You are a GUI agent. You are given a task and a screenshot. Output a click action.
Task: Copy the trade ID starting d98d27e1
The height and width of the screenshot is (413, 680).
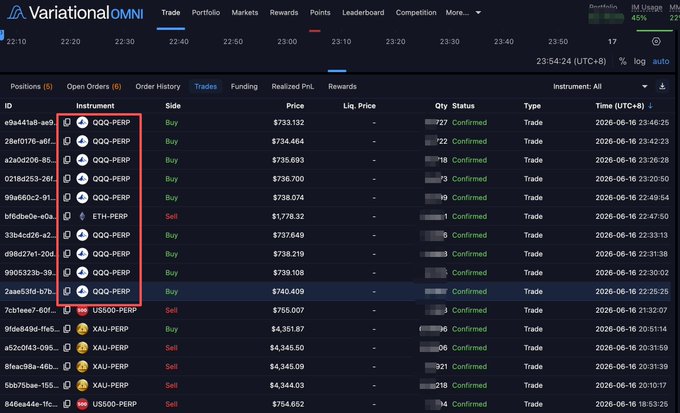tap(67, 254)
